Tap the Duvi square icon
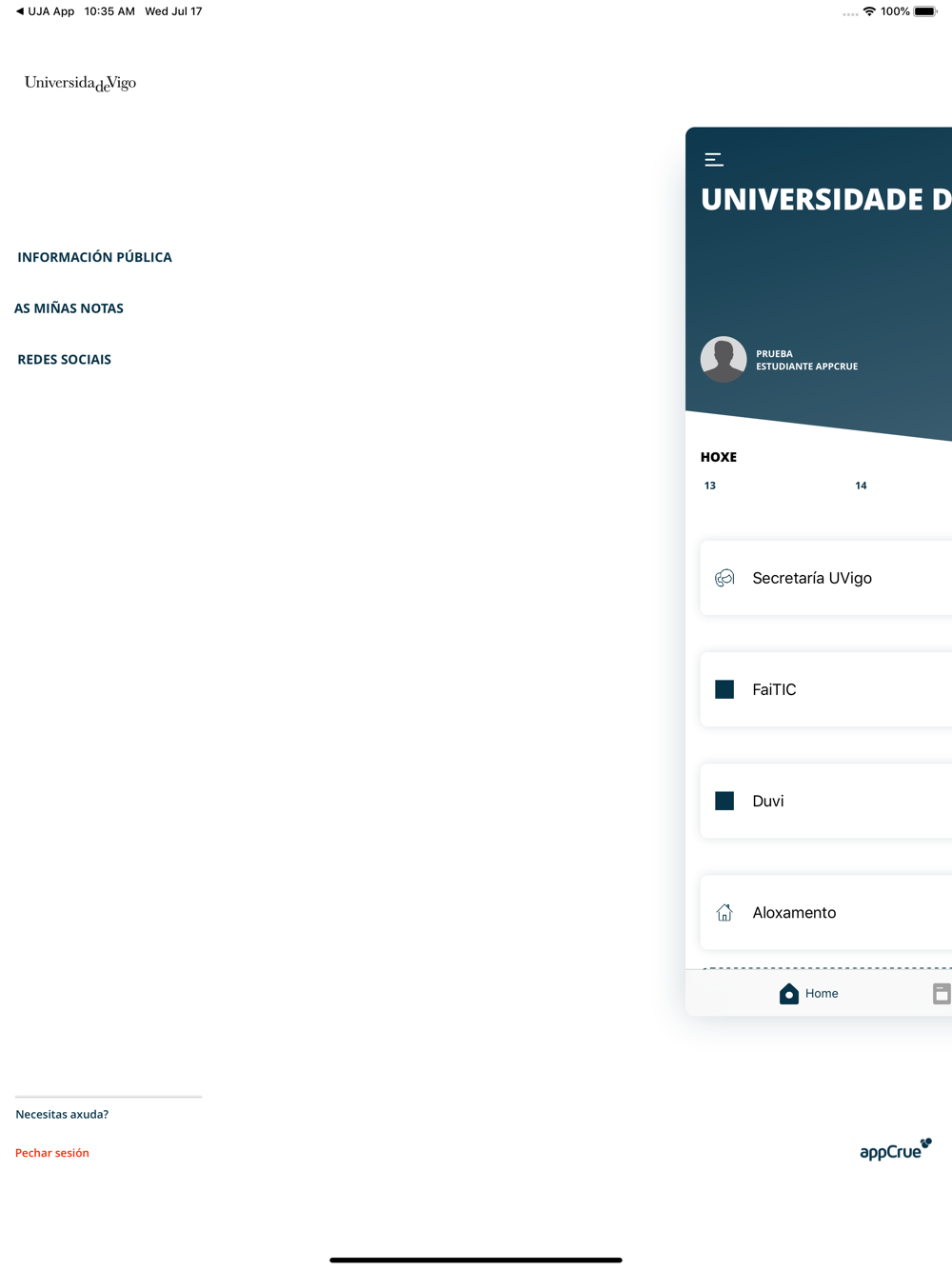The width and height of the screenshot is (952, 1270). coord(724,801)
